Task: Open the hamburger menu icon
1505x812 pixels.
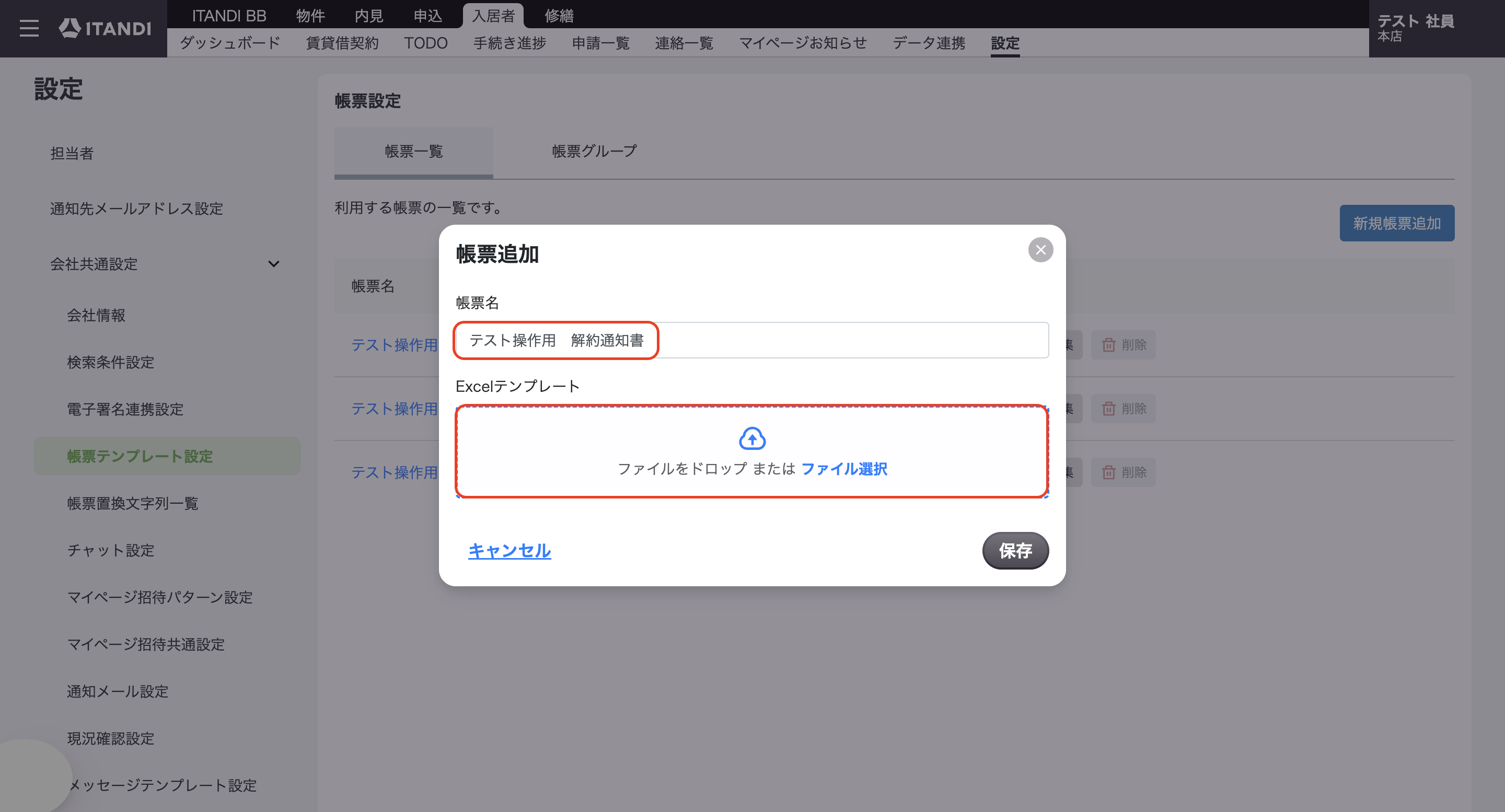Action: coord(29,28)
